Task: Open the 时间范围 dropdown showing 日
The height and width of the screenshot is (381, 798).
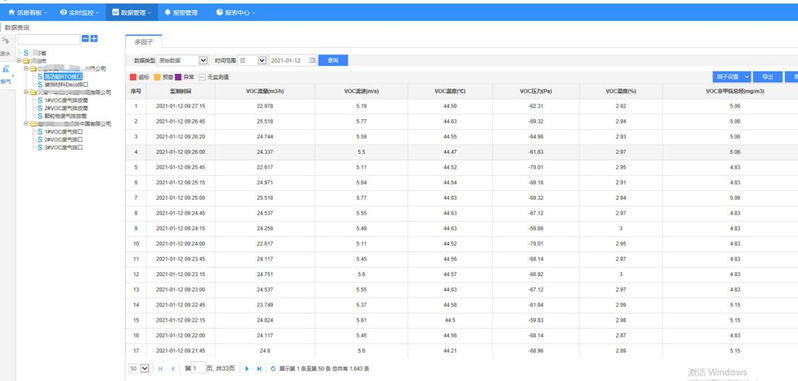Action: 252,60
